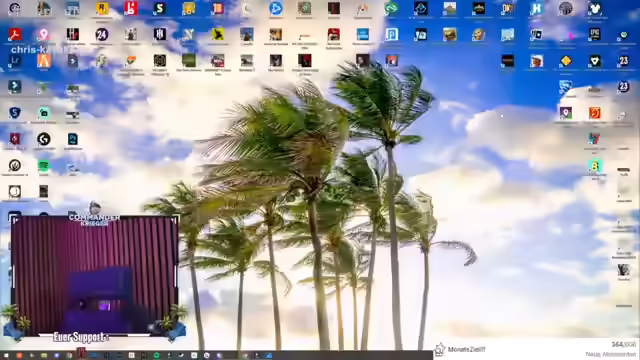Select the white 'N' desktop icon

click(189, 35)
